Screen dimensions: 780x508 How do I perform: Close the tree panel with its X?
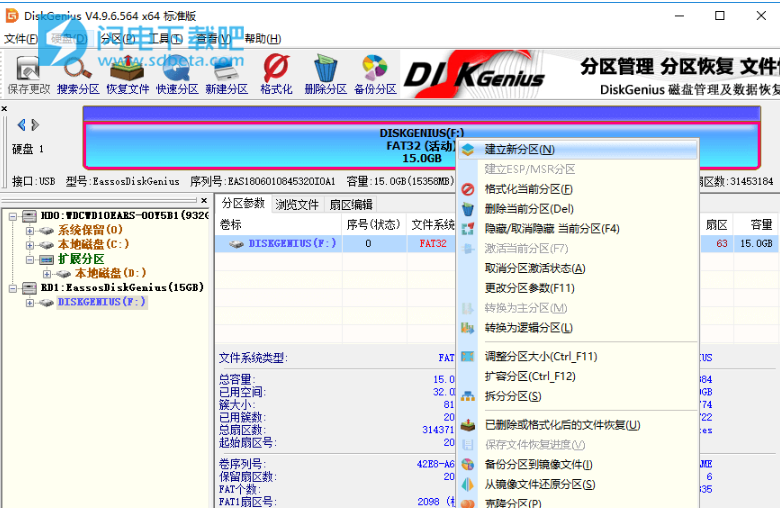pos(204,200)
